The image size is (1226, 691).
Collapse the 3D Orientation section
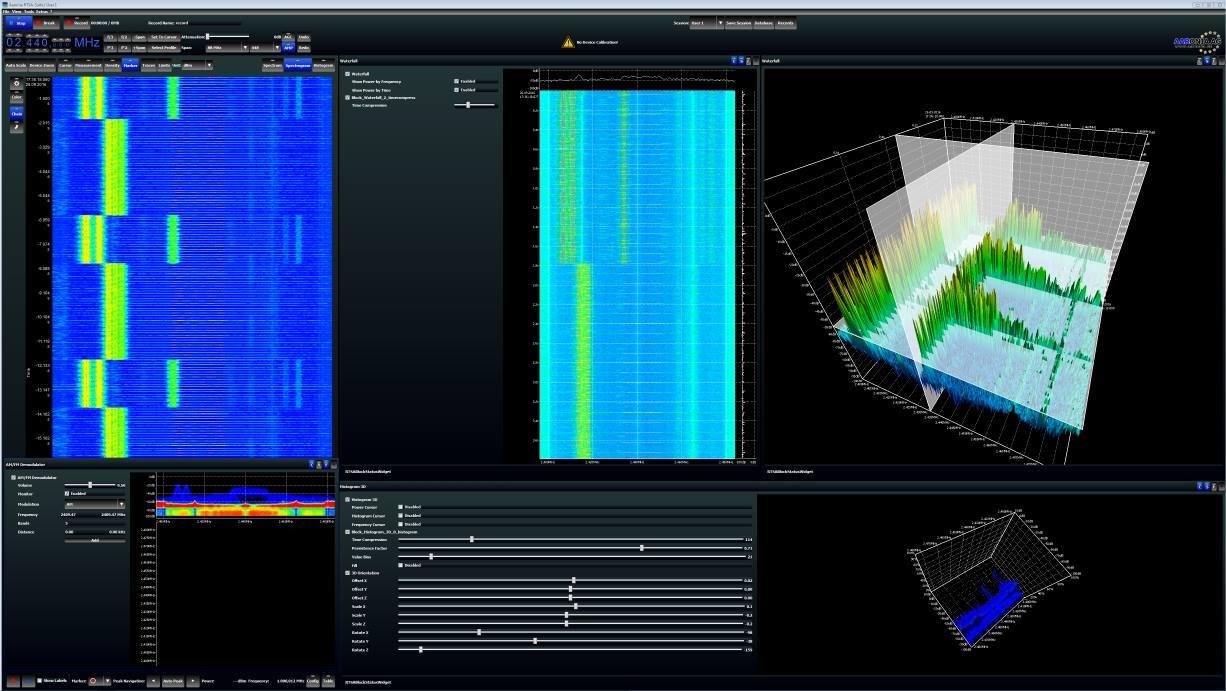(348, 573)
